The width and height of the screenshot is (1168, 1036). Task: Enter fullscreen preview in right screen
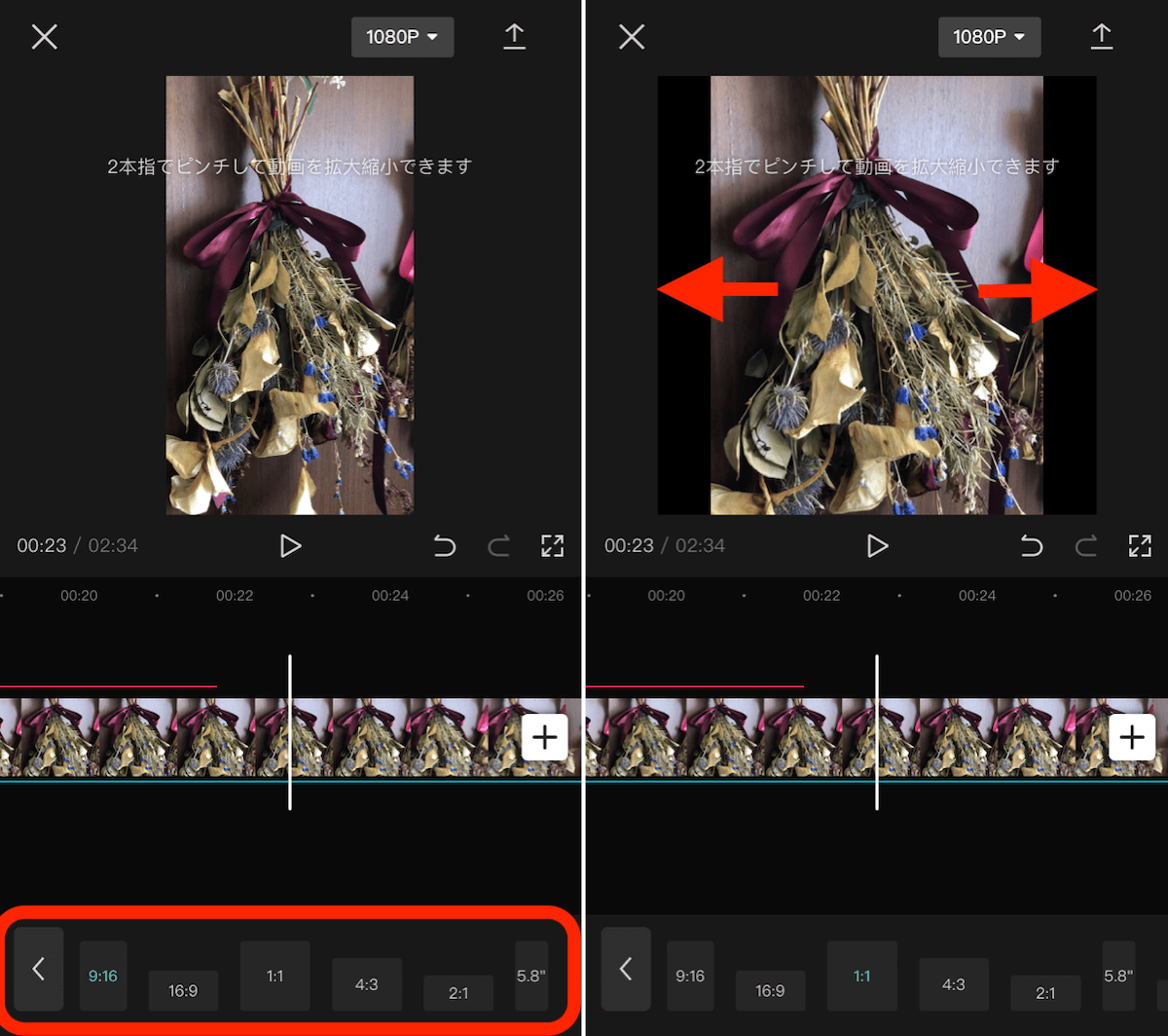(1139, 546)
